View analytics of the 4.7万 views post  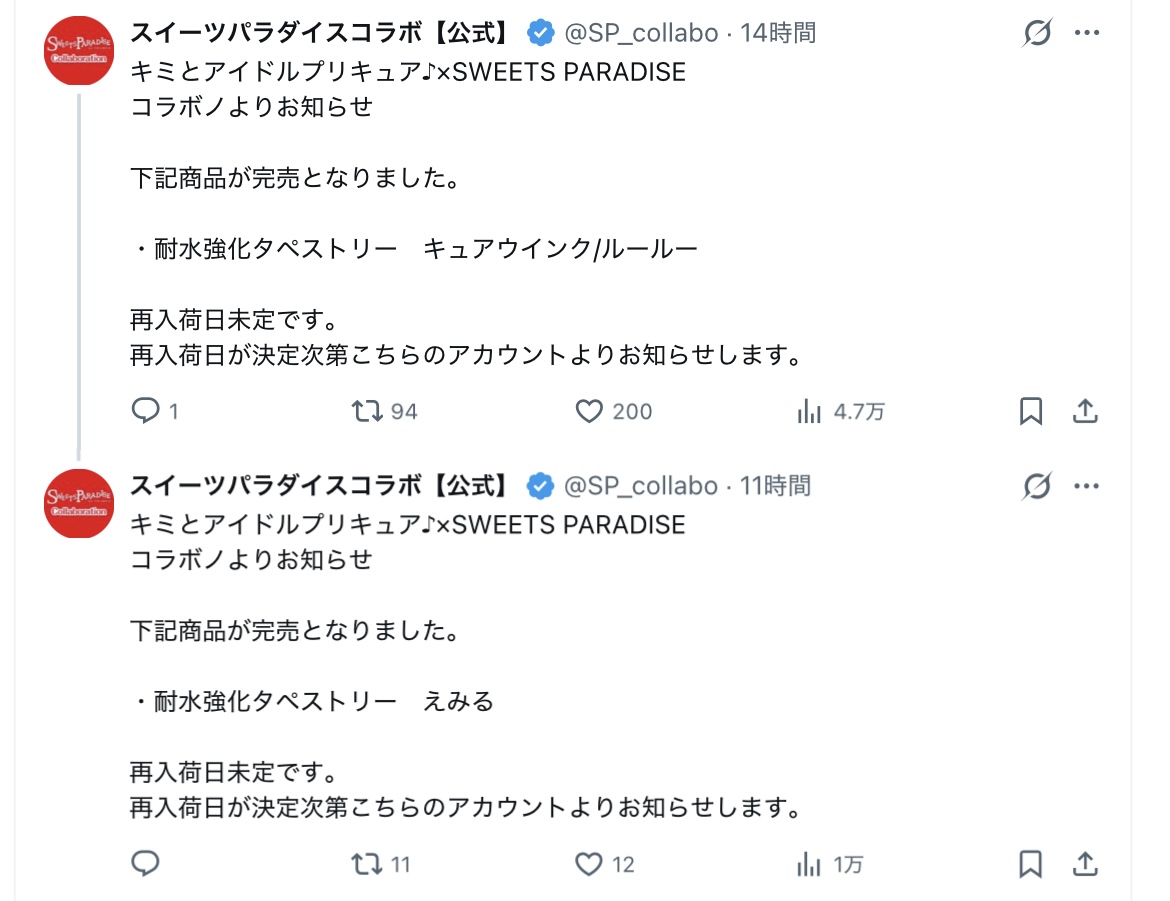click(809, 411)
